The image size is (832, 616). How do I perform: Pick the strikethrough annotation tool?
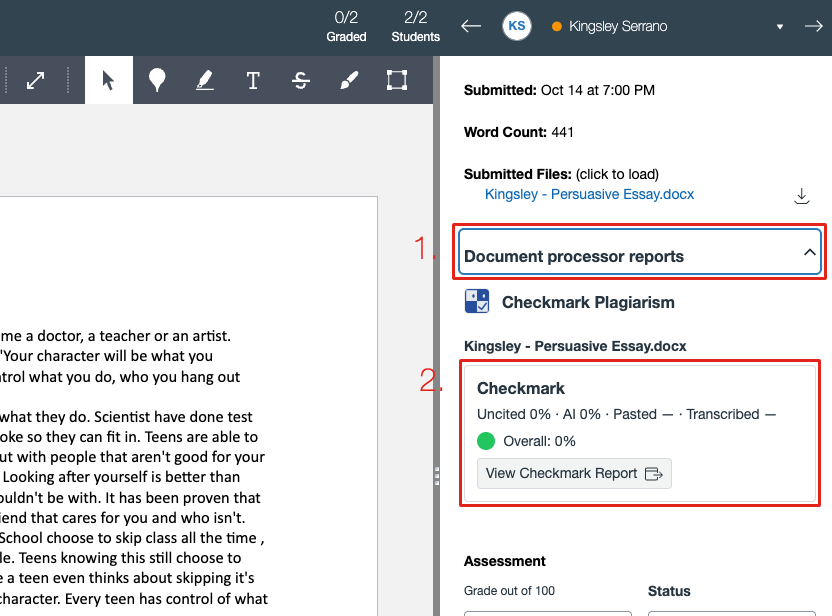301,80
